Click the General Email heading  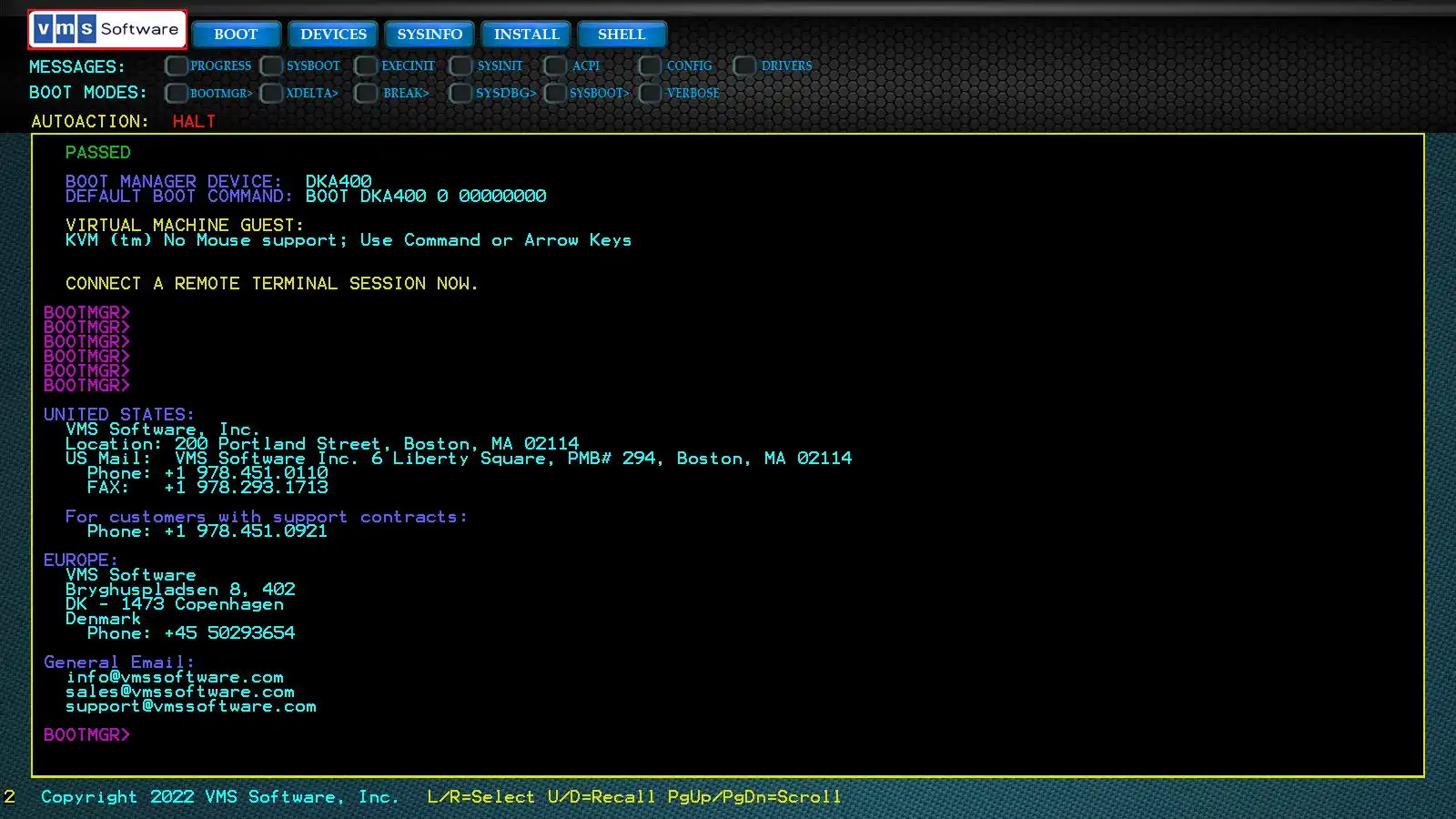point(119,662)
